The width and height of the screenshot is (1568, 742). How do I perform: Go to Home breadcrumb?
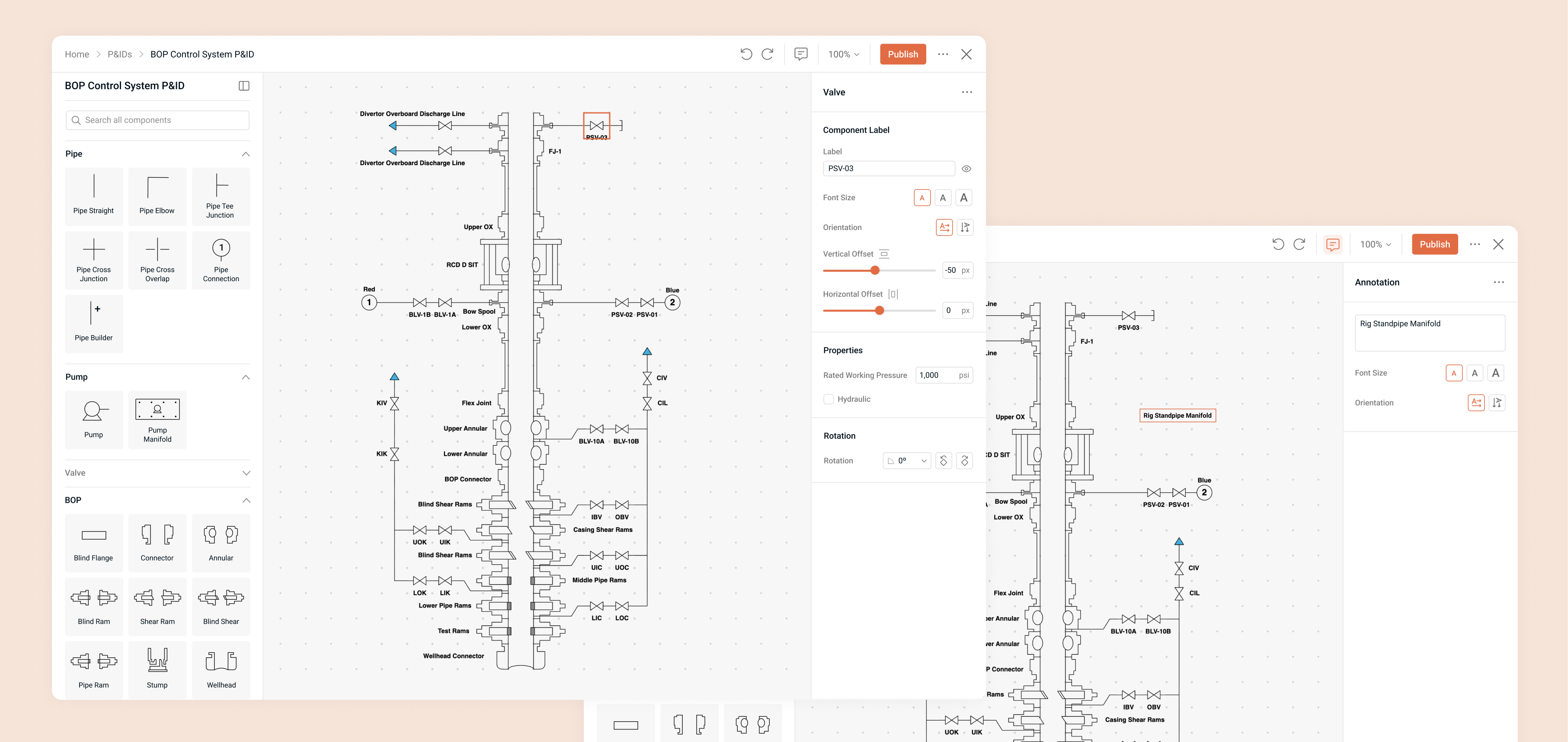tap(77, 54)
